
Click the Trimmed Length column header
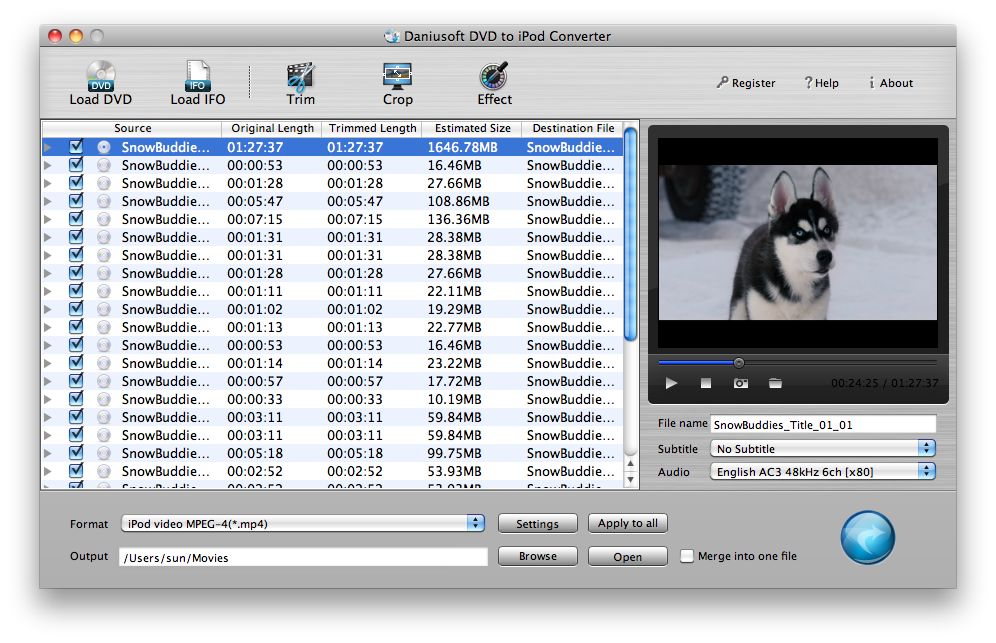click(x=372, y=128)
